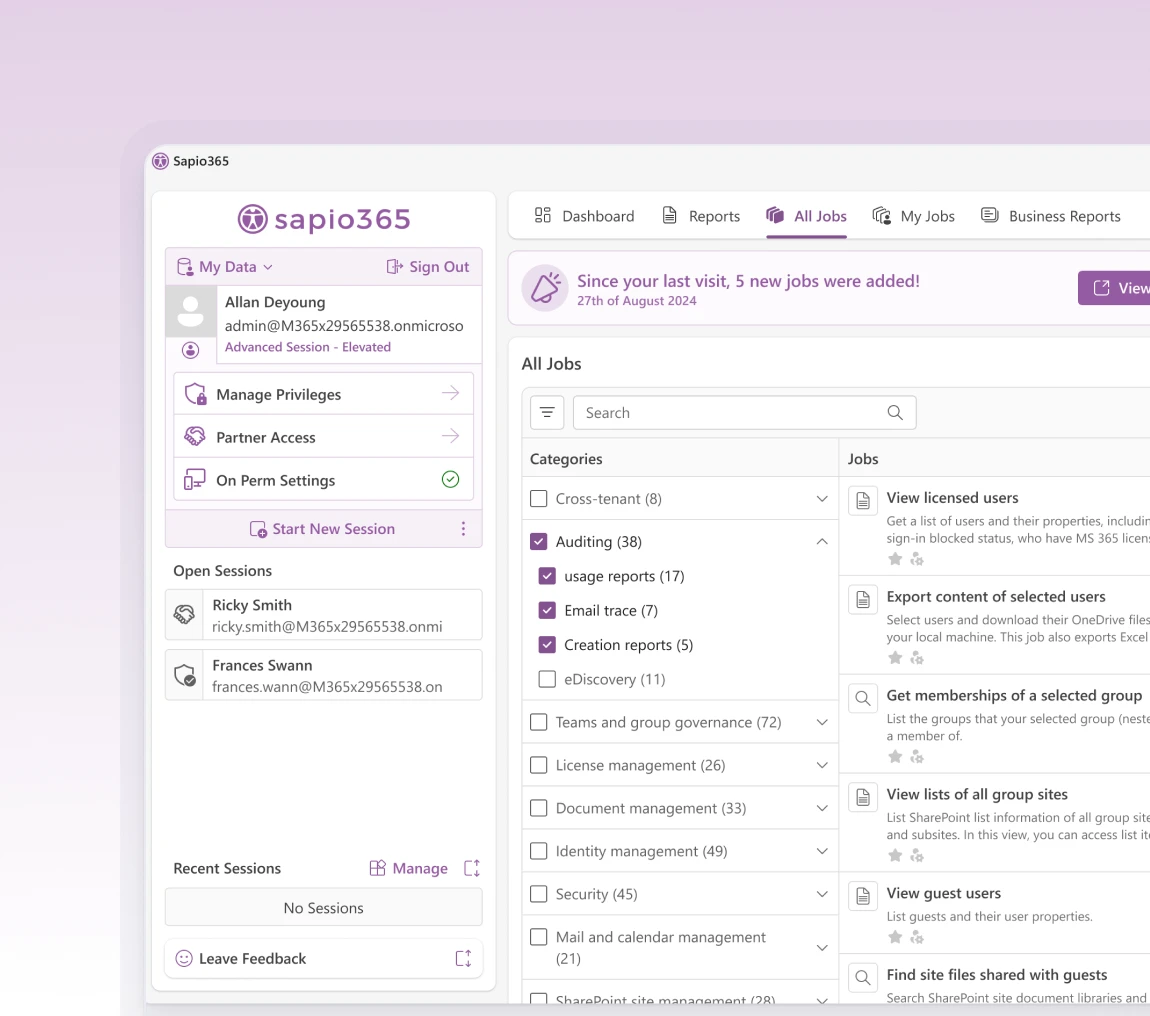Click the Sapio365 window title icon
Viewport: 1150px width, 1016px height.
point(160,161)
